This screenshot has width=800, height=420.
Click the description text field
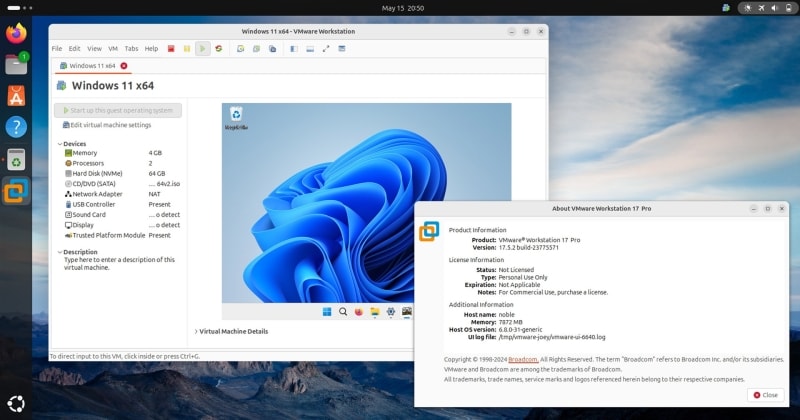(x=120, y=264)
